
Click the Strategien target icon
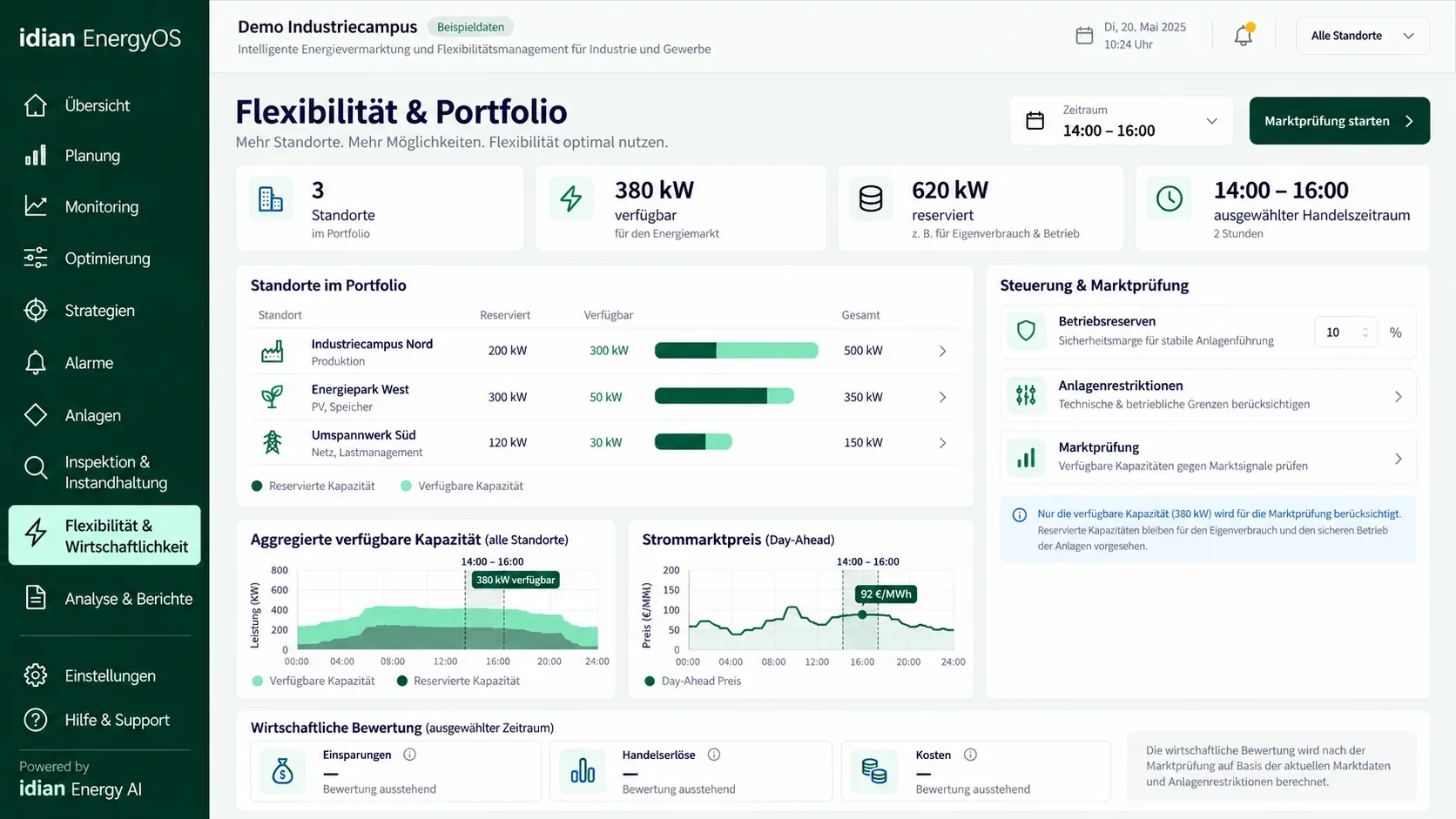pyautogui.click(x=36, y=311)
